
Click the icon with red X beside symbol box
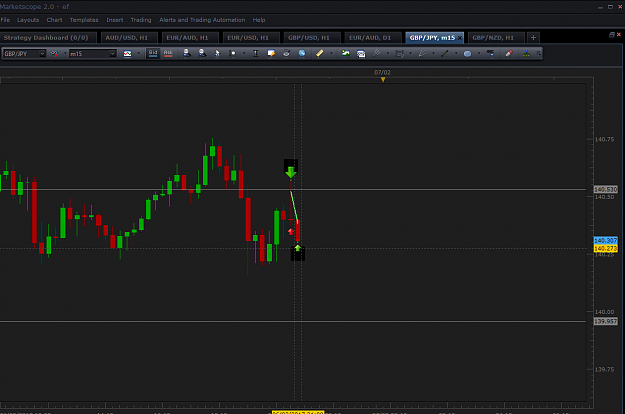pos(55,54)
